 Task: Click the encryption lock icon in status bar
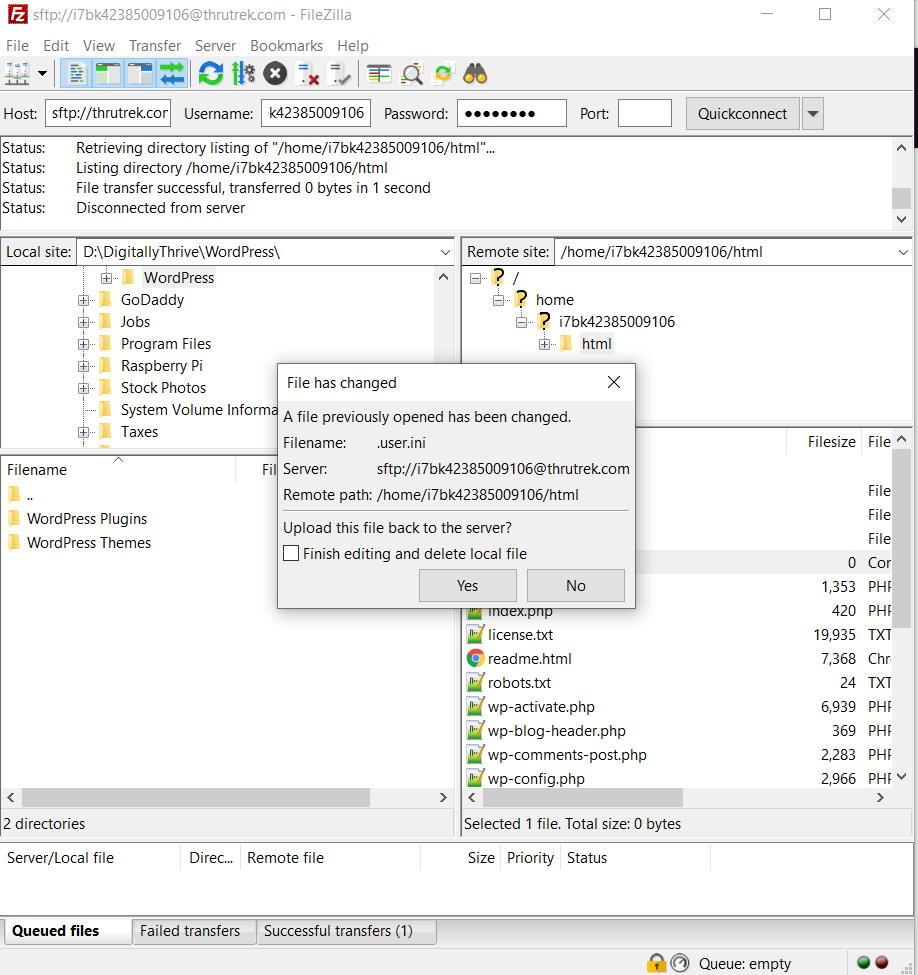656,963
